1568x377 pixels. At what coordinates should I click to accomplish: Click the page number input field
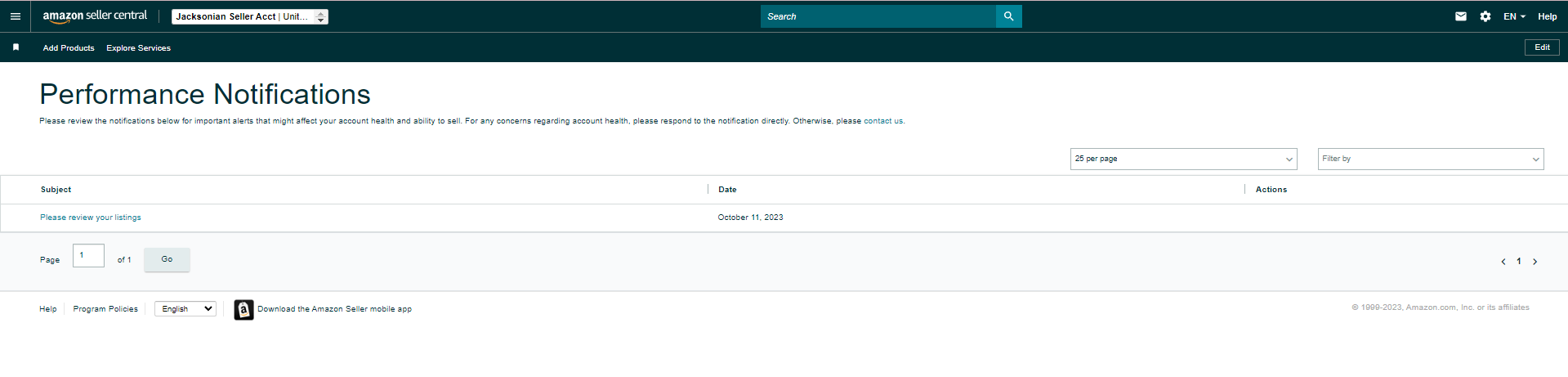88,256
